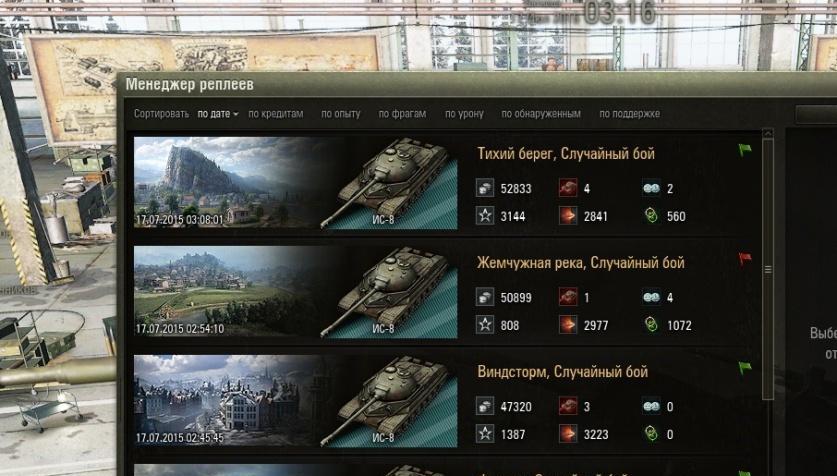Sort replays 'по обнаруженным'
This screenshot has width=837, height=476.
pos(541,114)
